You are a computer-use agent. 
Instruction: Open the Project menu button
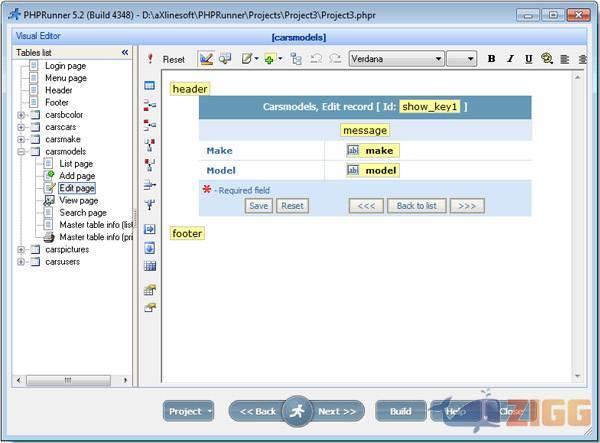click(188, 411)
